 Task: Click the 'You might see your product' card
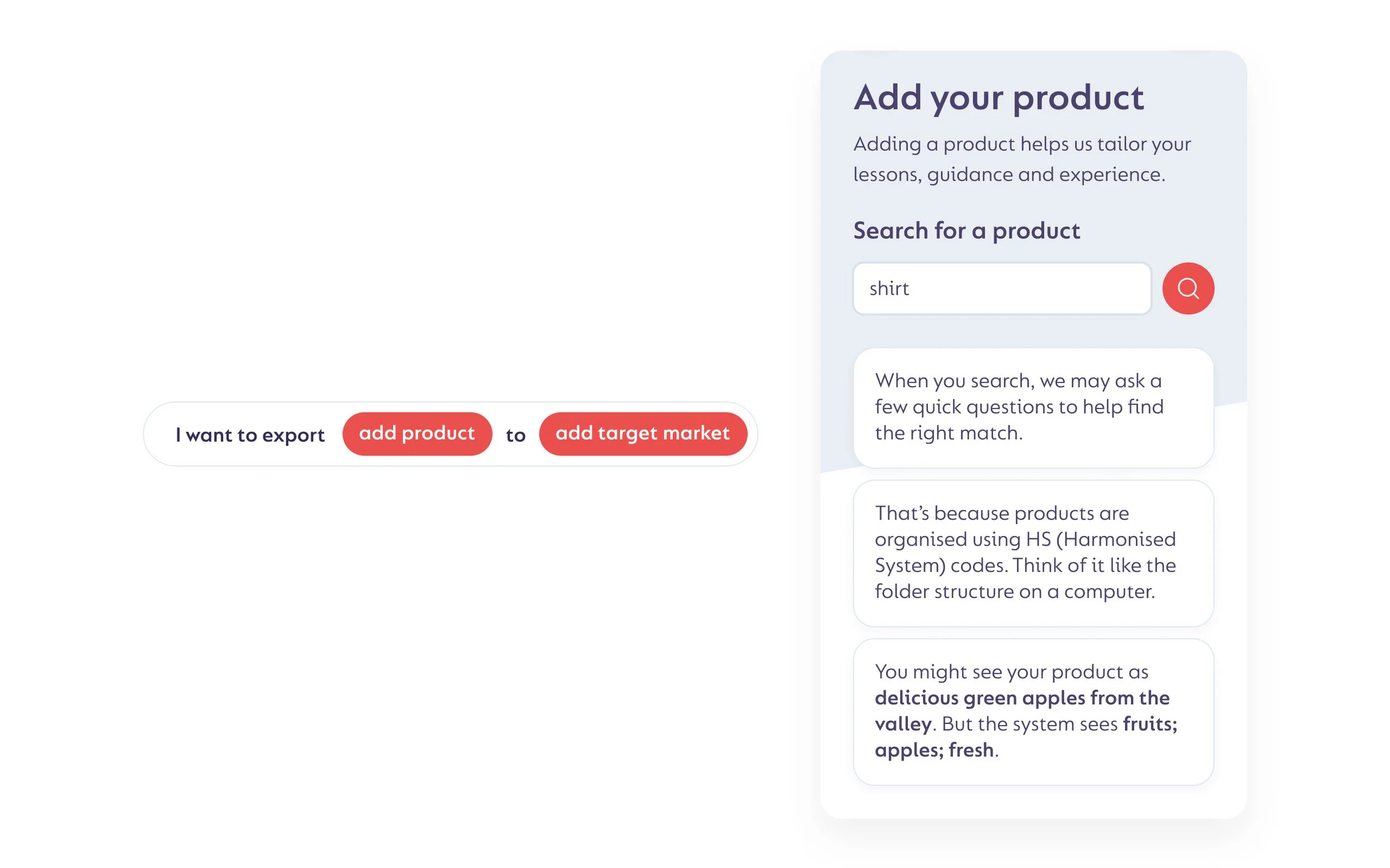click(1033, 711)
